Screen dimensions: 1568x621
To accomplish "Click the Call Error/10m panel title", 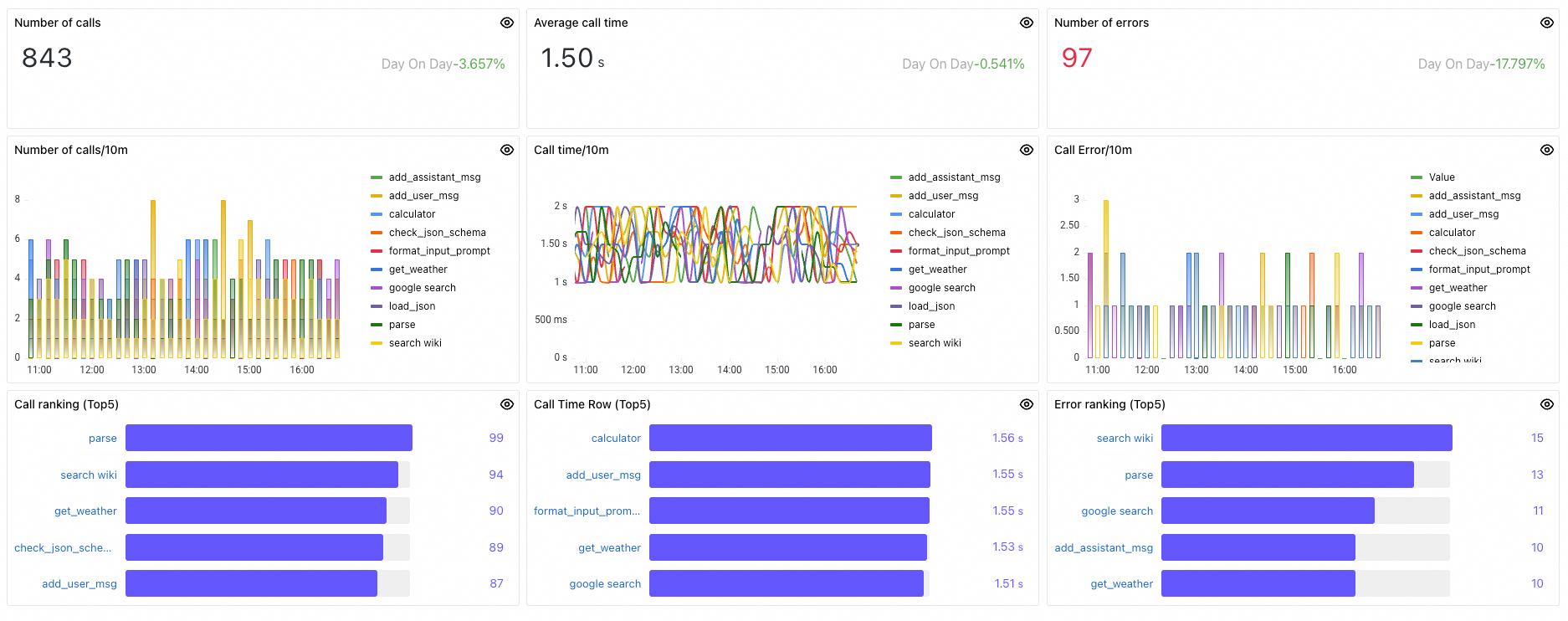I will click(x=1093, y=150).
